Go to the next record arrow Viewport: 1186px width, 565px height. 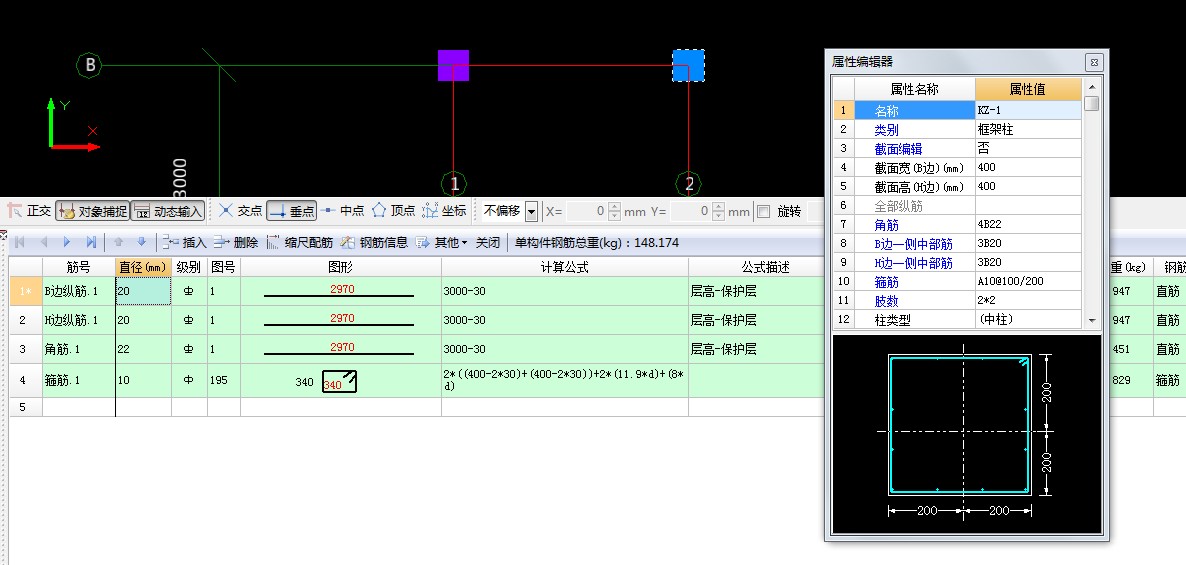click(x=67, y=243)
